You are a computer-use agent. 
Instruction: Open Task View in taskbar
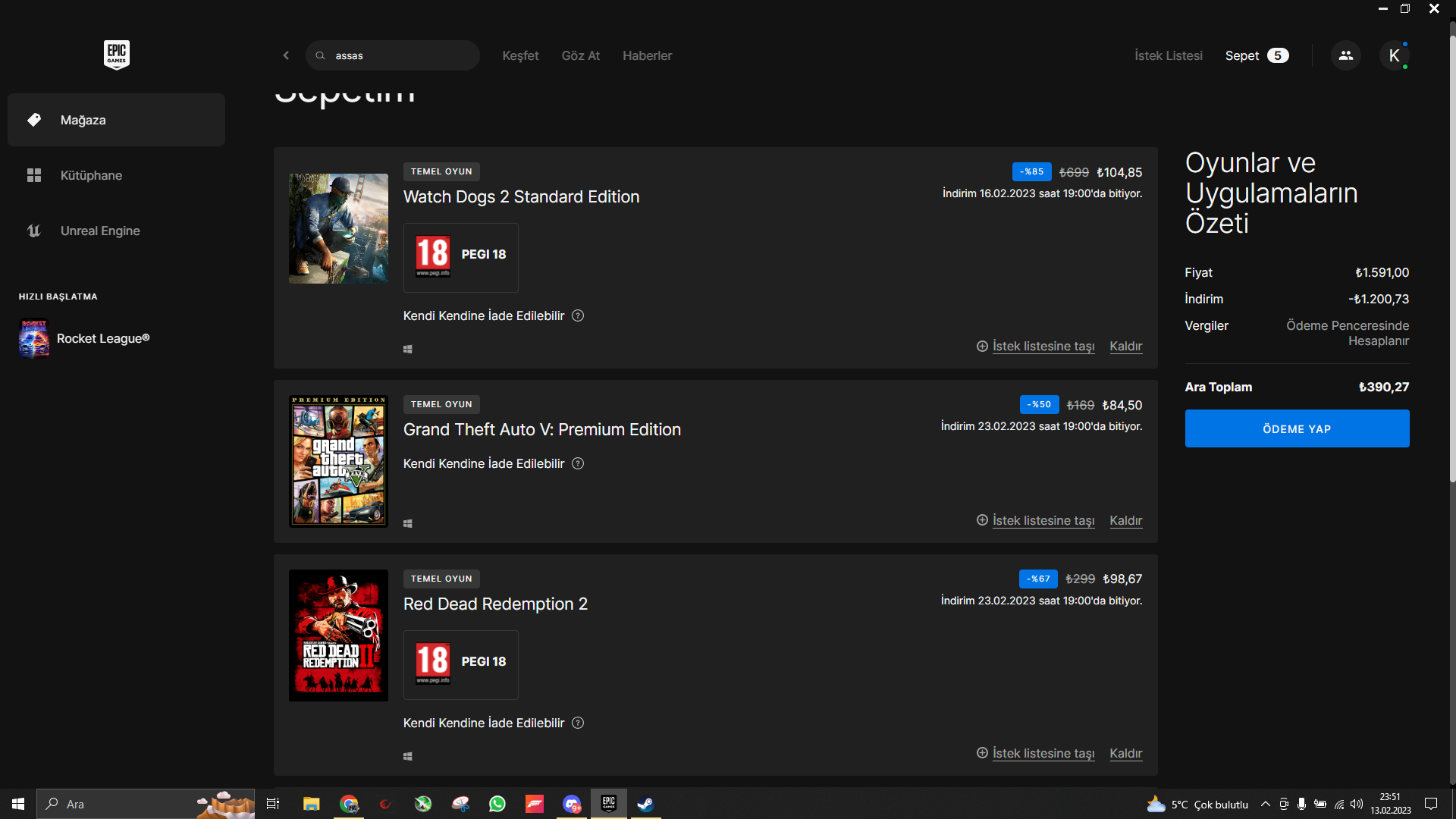pyautogui.click(x=273, y=804)
